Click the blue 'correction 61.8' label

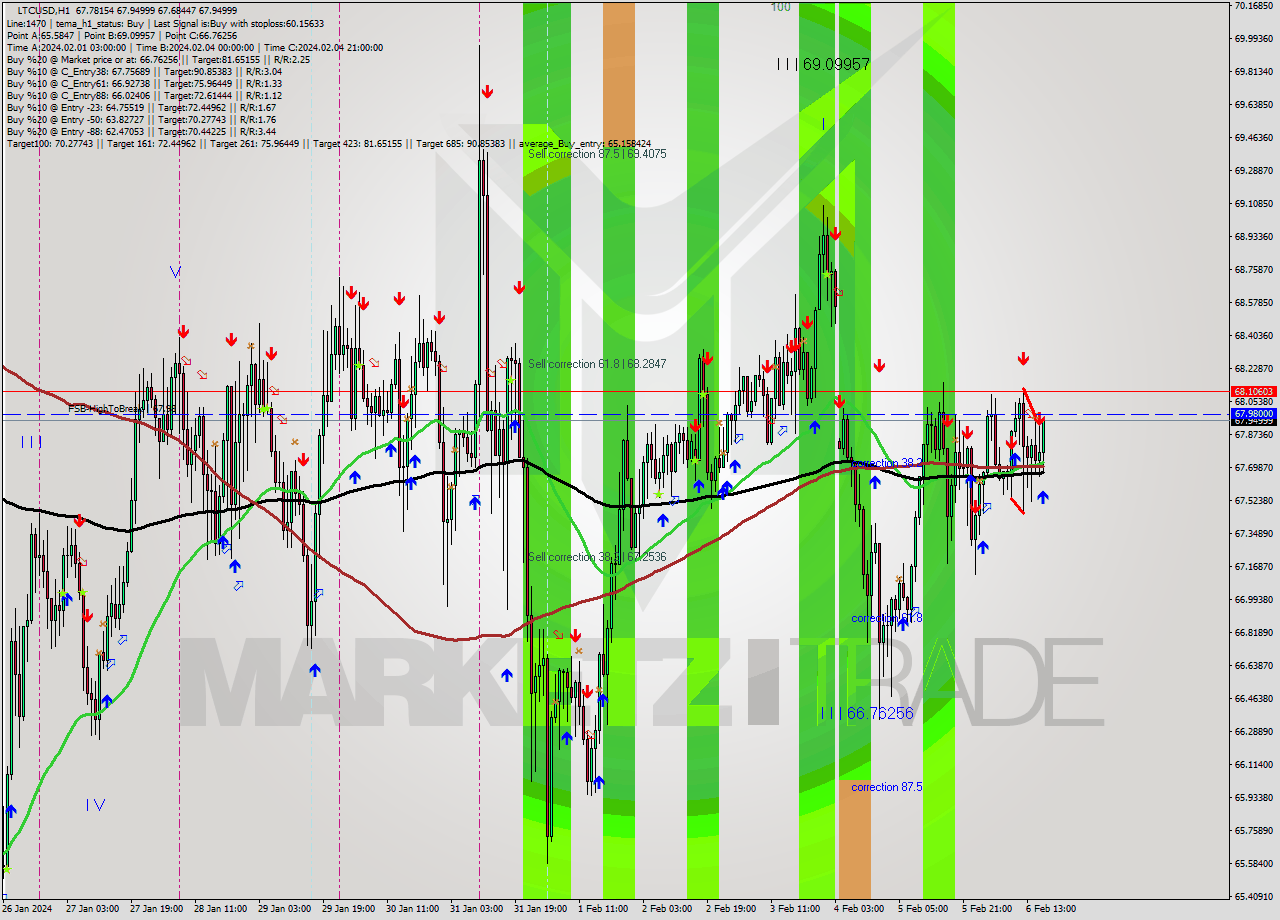[887, 618]
